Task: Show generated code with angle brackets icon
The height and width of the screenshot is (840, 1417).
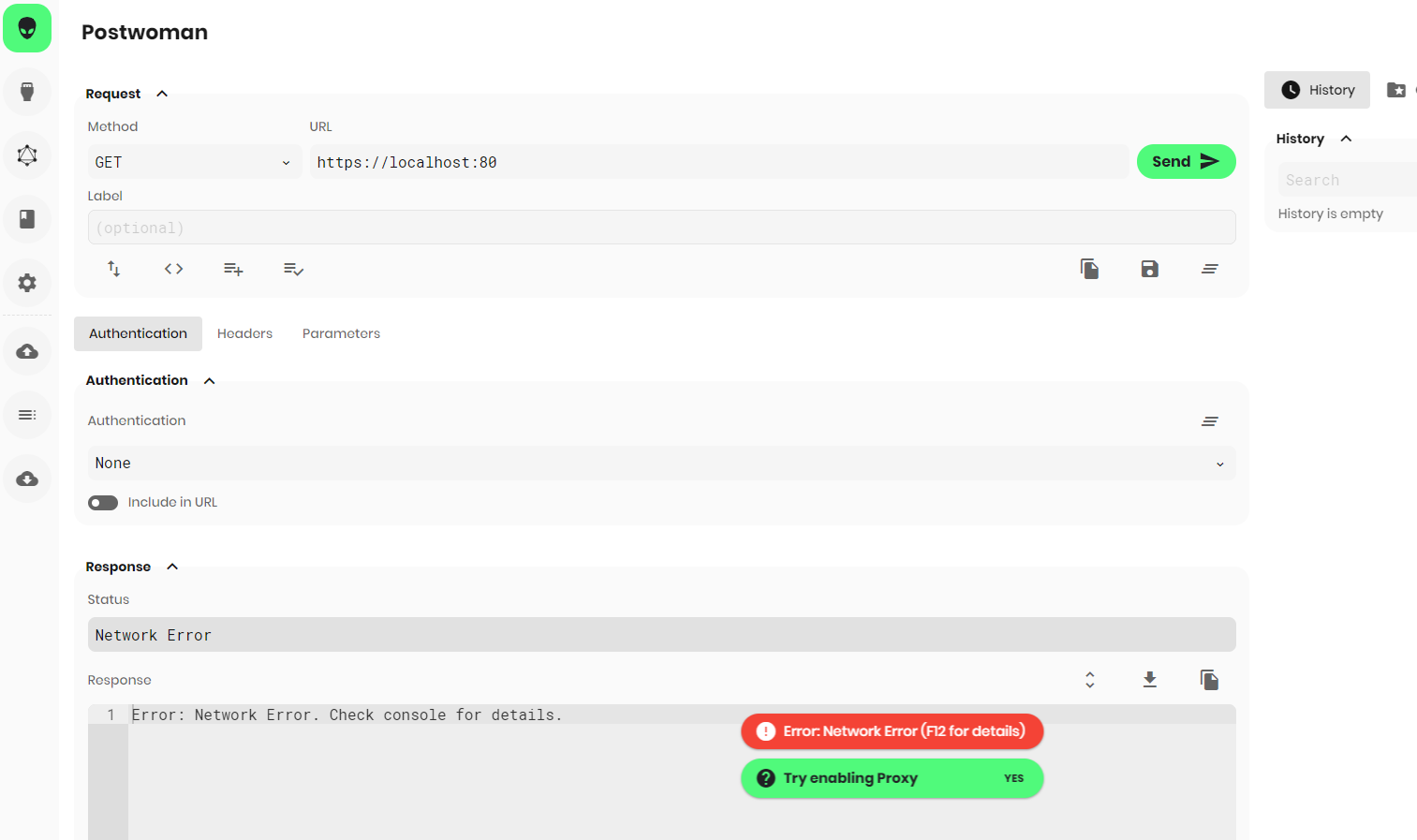Action: (x=174, y=269)
